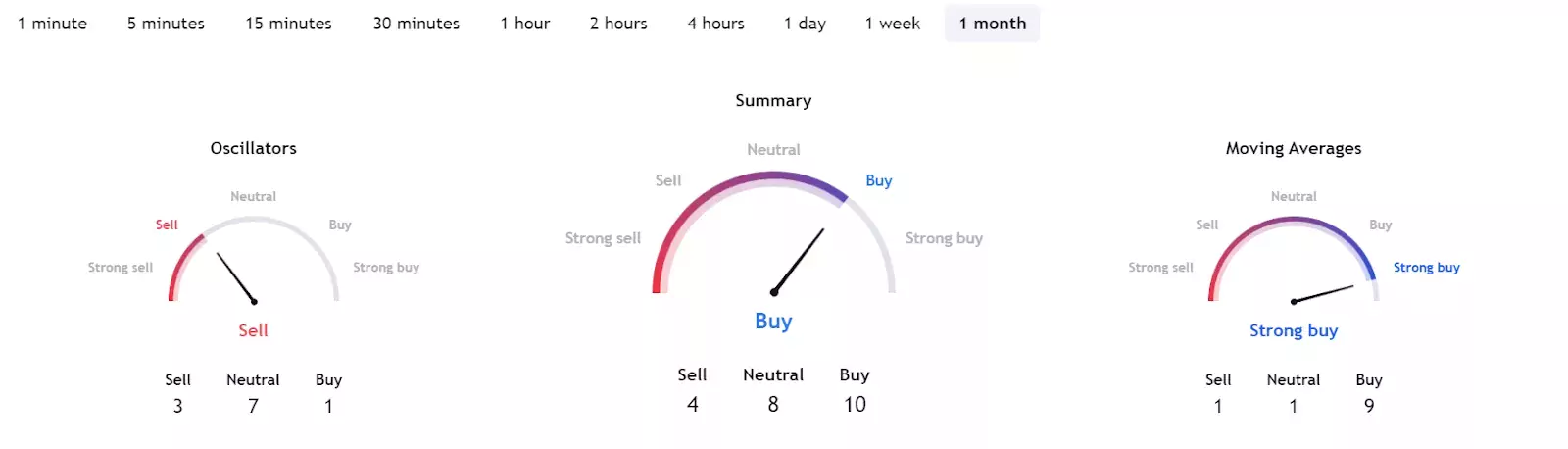Click the red Sell result under Oscillators
This screenshot has width=1568, height=449.
(x=253, y=330)
